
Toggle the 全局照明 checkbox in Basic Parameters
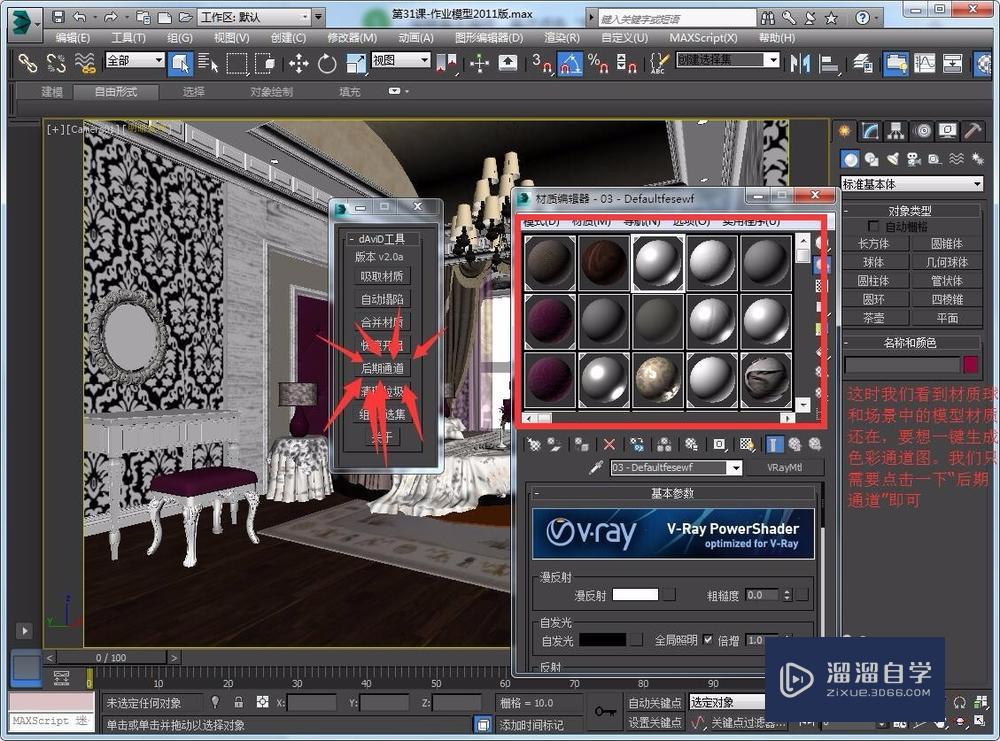click(707, 640)
